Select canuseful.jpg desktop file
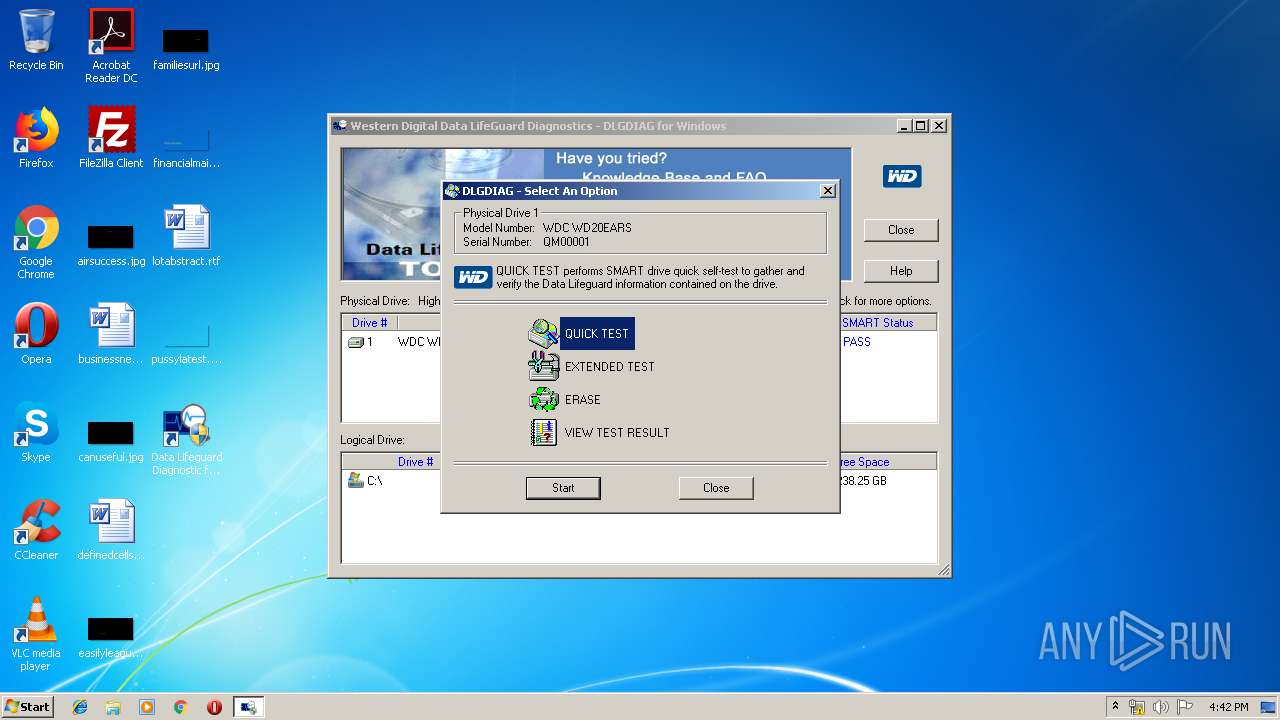The image size is (1280, 720). pos(111,441)
